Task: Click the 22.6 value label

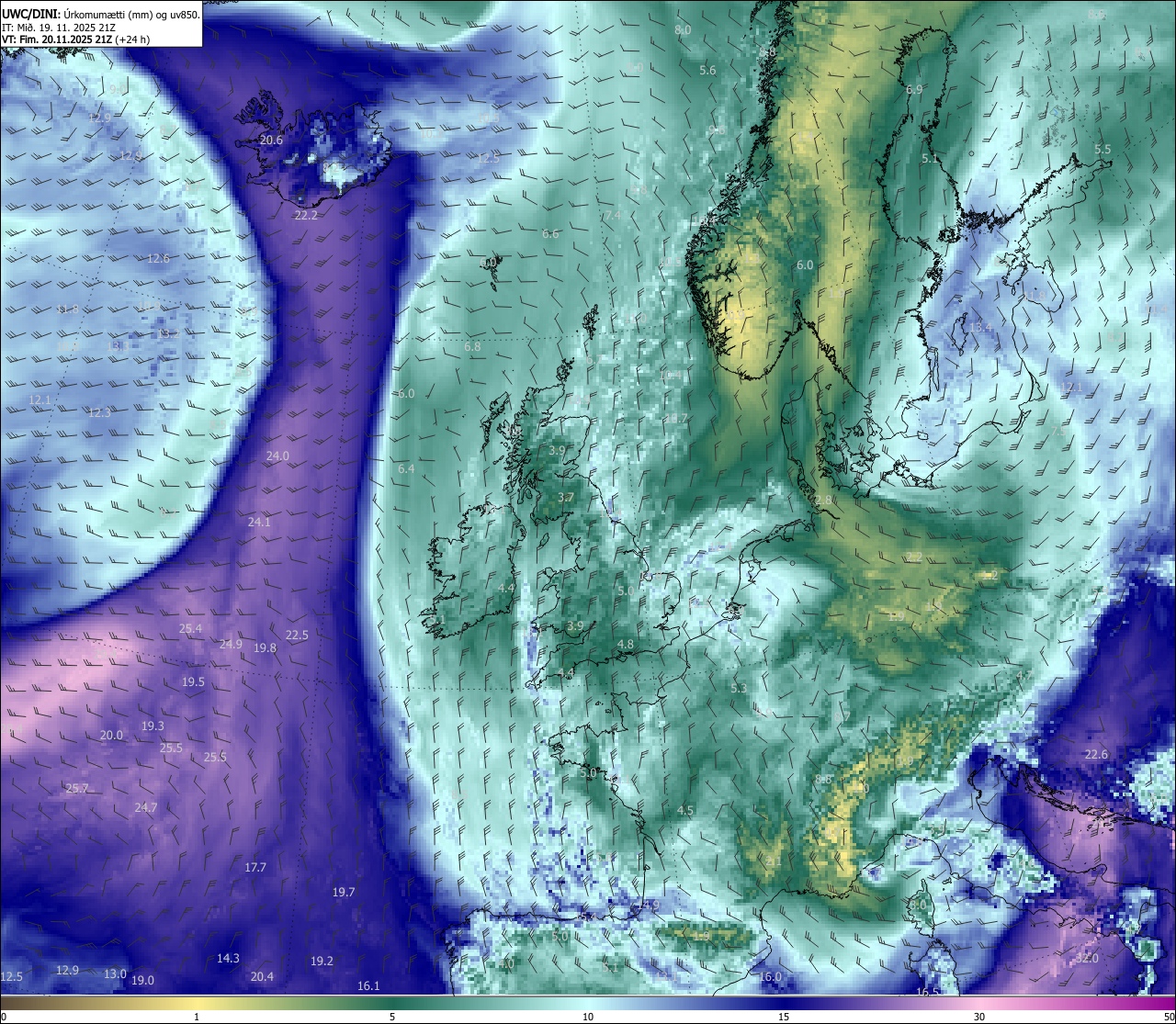Action: (x=1096, y=754)
